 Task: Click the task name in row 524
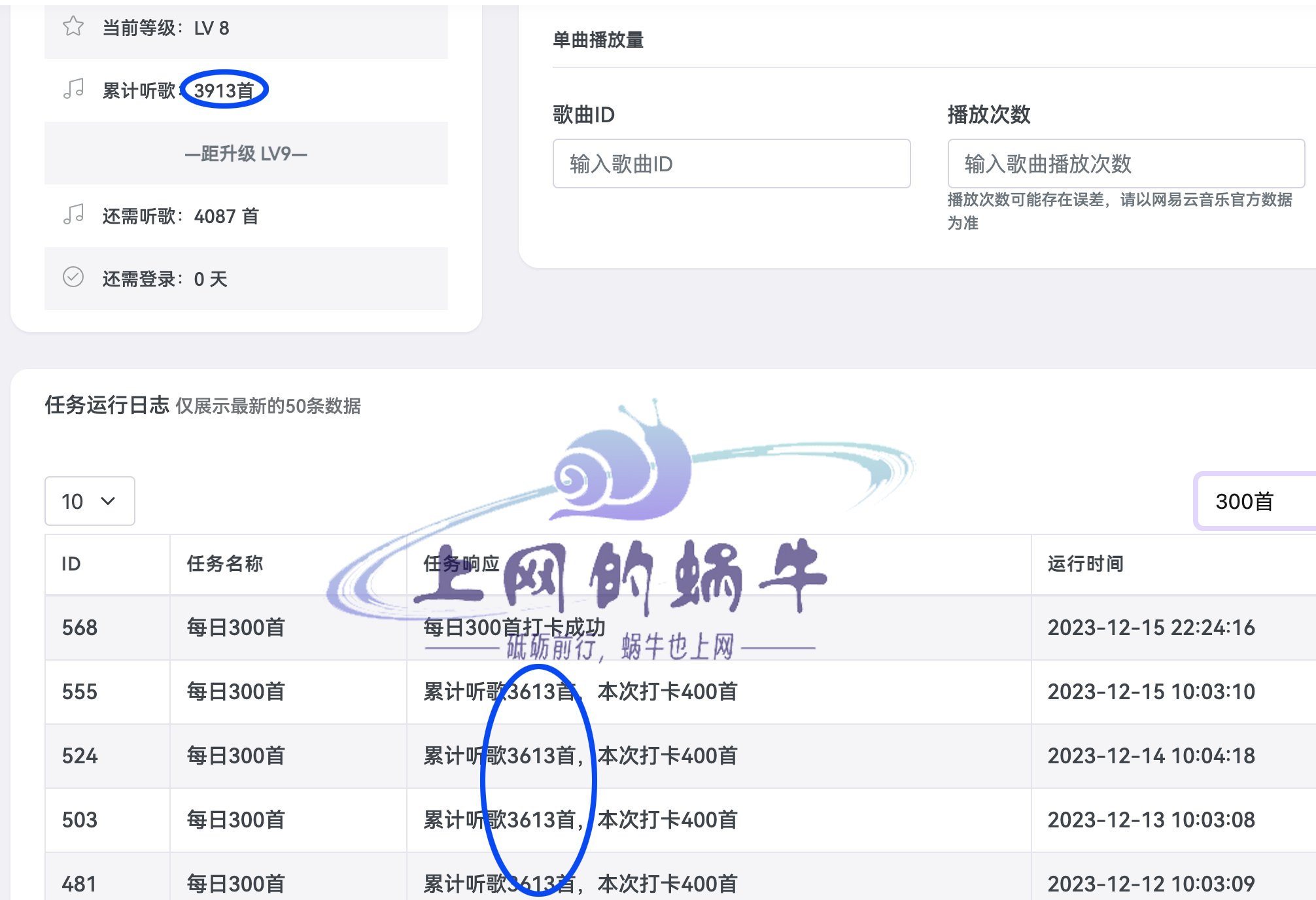pyautogui.click(x=235, y=756)
